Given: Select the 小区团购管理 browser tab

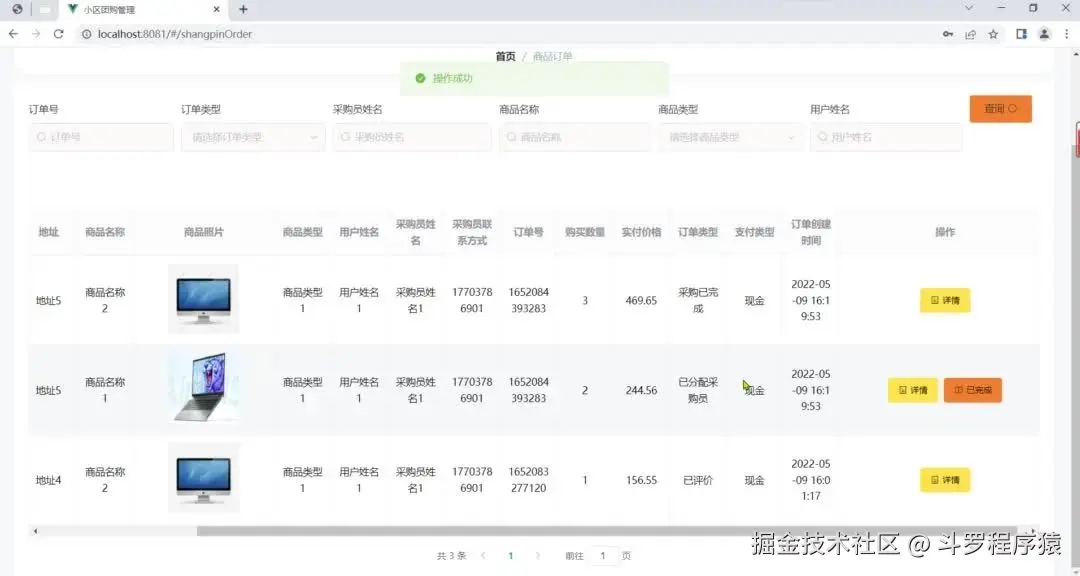Looking at the screenshot, I should pyautogui.click(x=145, y=10).
